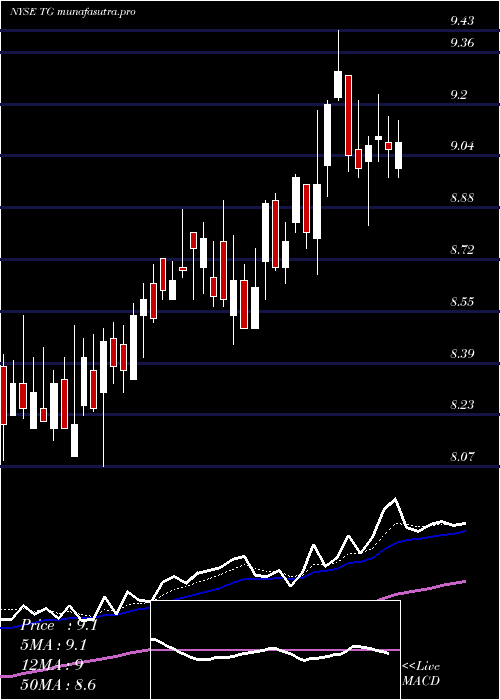Click the NYSE TG chart title

[72, 12]
